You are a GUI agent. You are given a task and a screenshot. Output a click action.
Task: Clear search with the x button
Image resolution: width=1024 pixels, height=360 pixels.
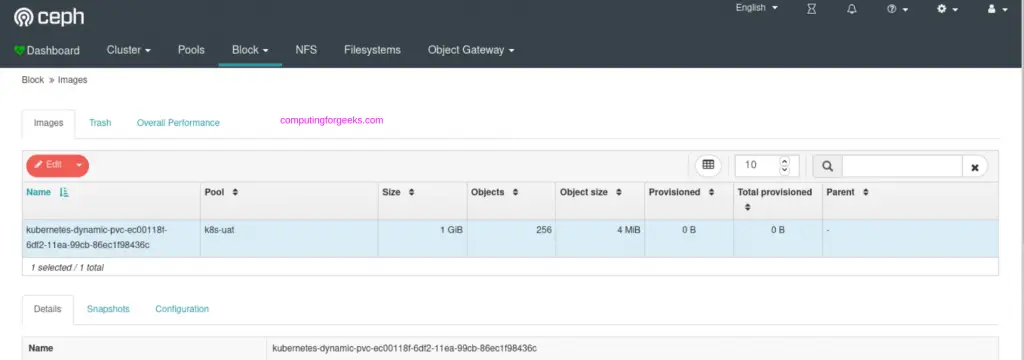pyautogui.click(x=974, y=167)
